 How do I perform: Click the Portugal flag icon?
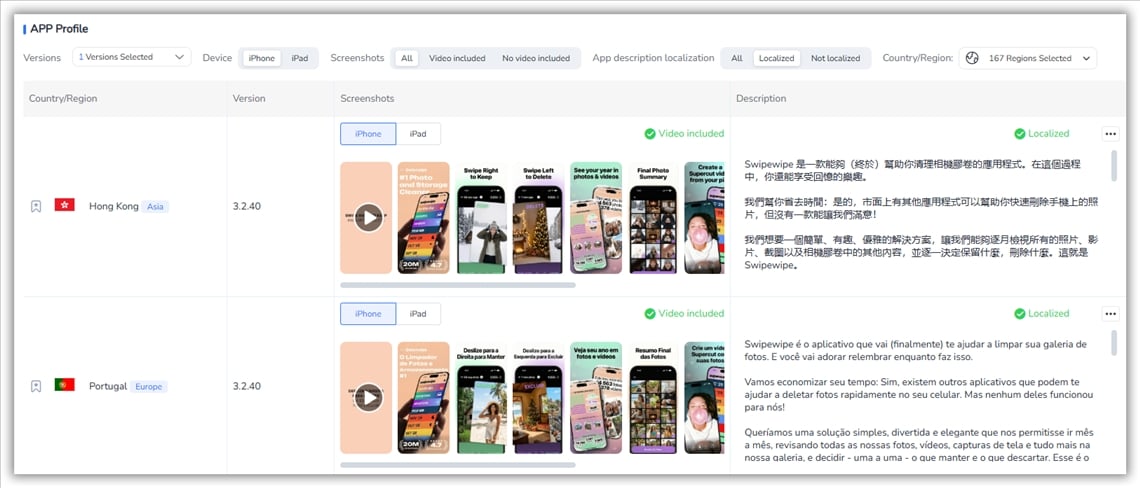(65, 385)
